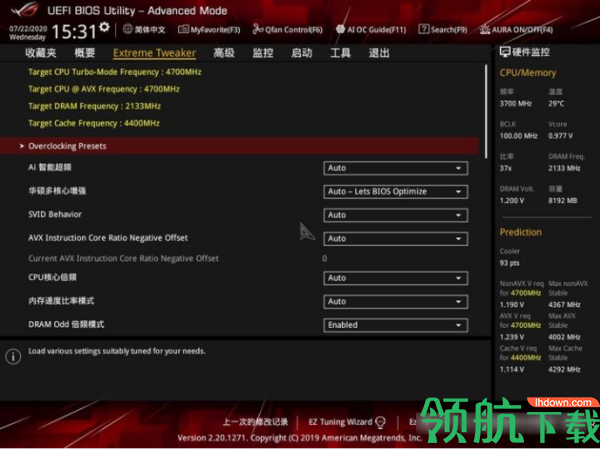600x450 pixels.
Task: Click the CPU/Memory heading in hardware monitor
Action: (x=528, y=73)
